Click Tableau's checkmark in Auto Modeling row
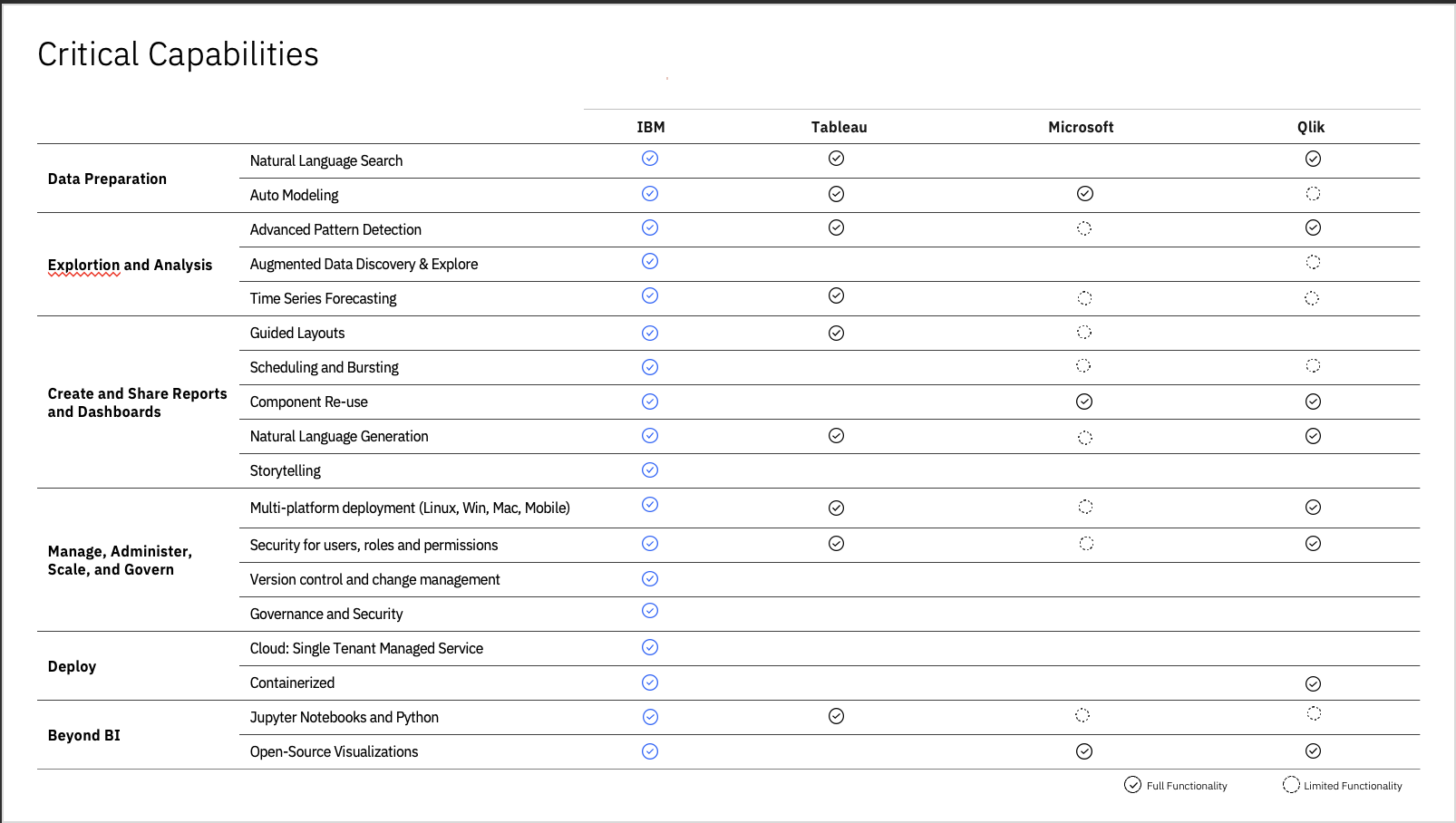 click(x=836, y=194)
